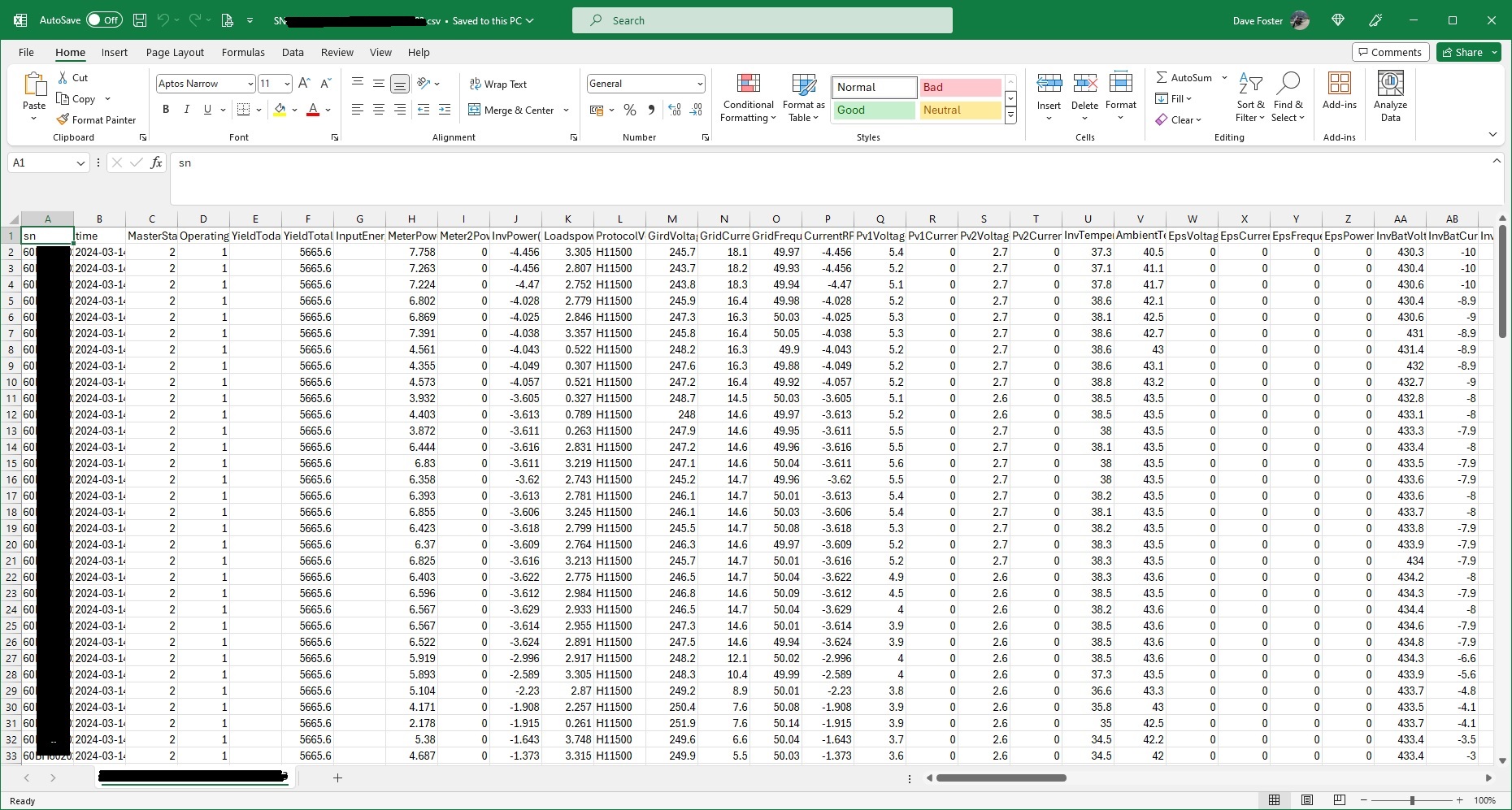
Task: Expand the Name Box dropdown arrow
Action: (x=80, y=163)
